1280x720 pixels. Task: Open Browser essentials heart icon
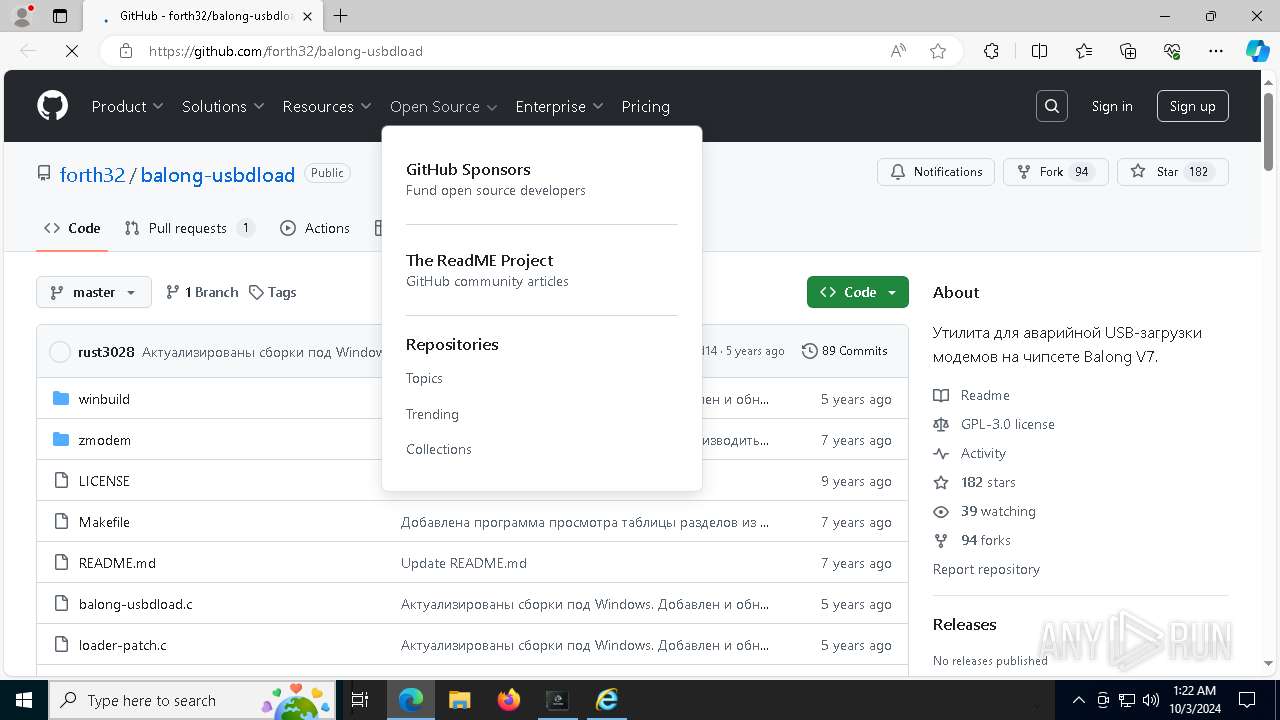[x=1172, y=51]
